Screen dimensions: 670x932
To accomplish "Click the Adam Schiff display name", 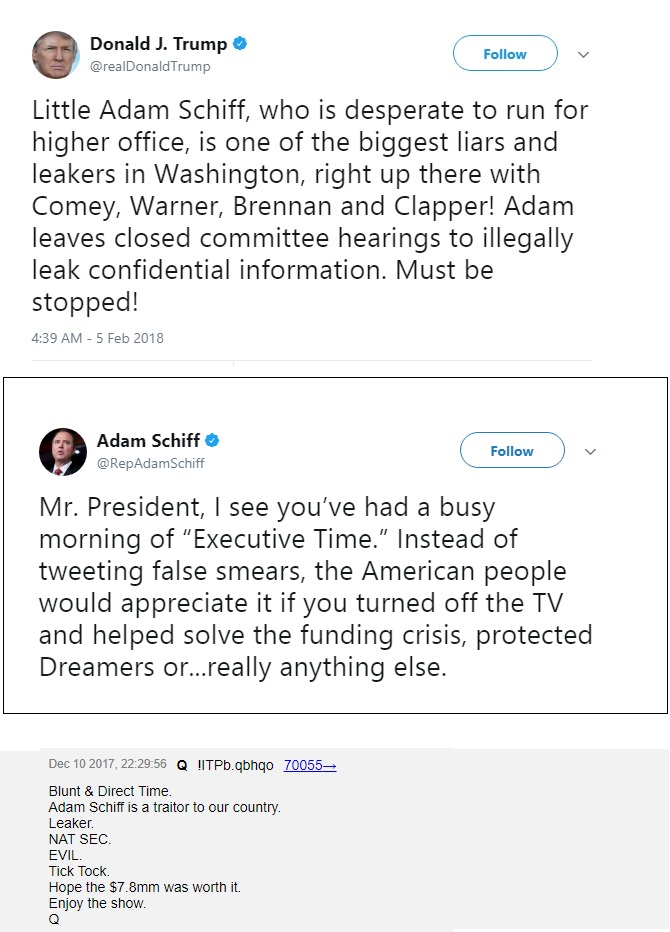I will [x=148, y=441].
